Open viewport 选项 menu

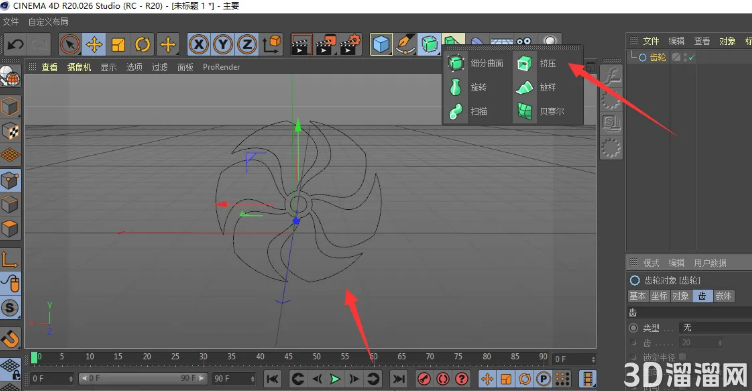(134, 67)
